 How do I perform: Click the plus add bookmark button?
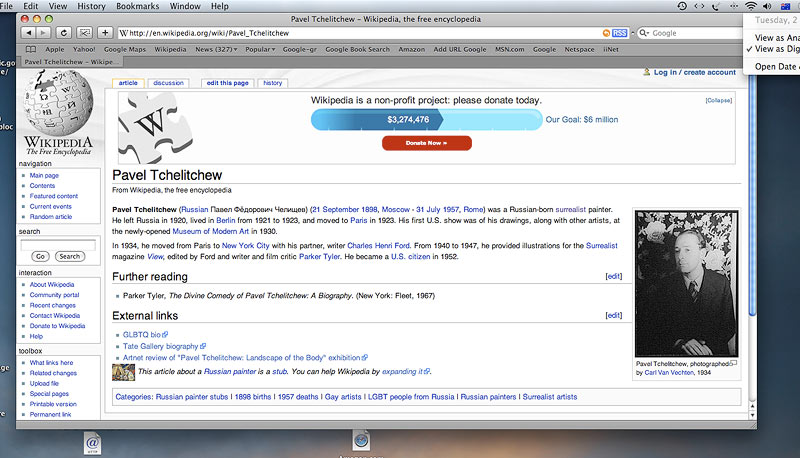105,33
